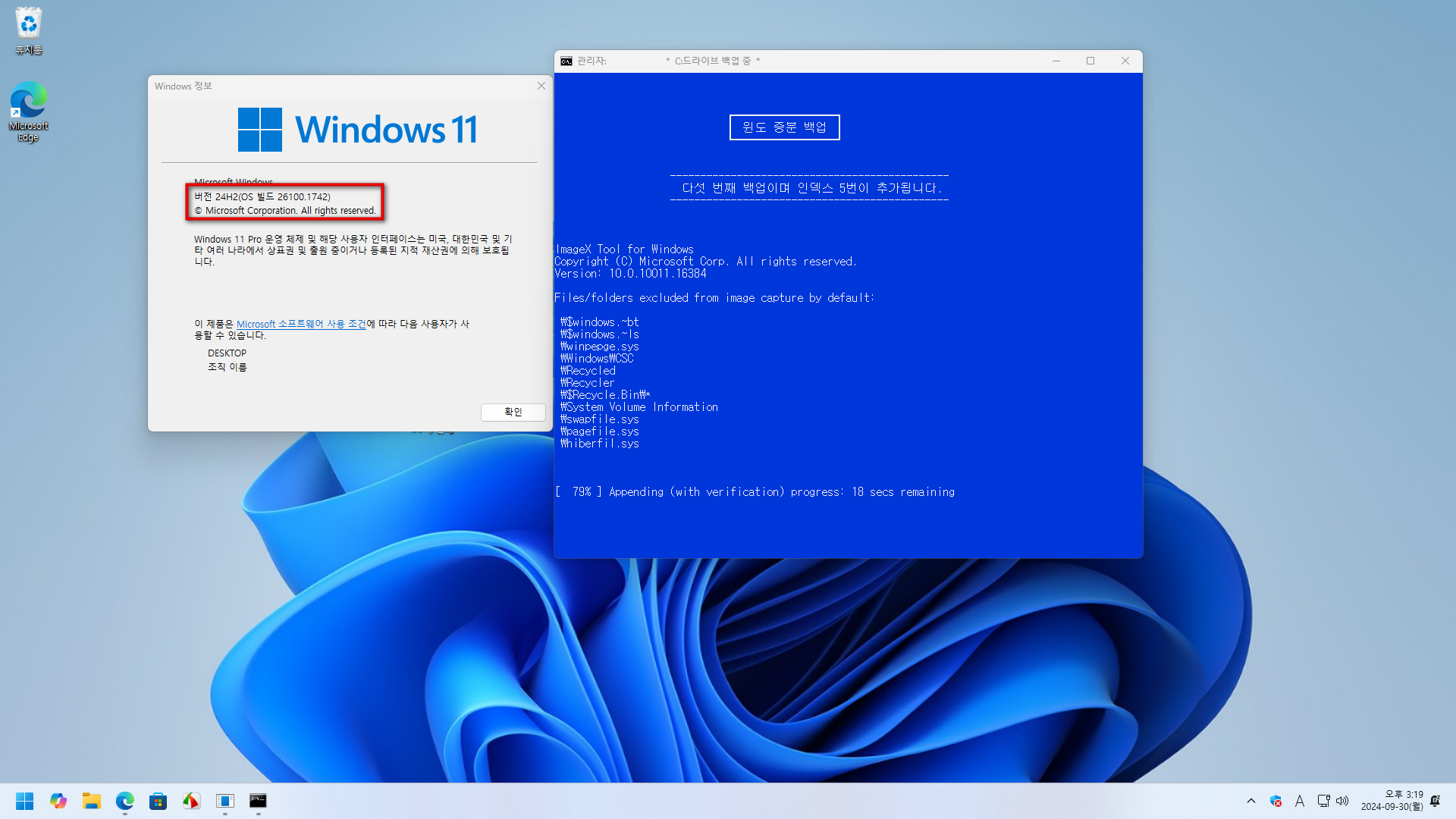Launch Copilot from the taskbar

click(x=58, y=801)
